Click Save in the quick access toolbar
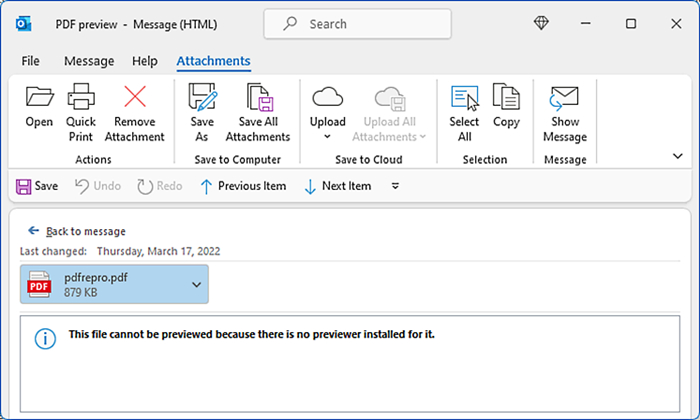 38,186
